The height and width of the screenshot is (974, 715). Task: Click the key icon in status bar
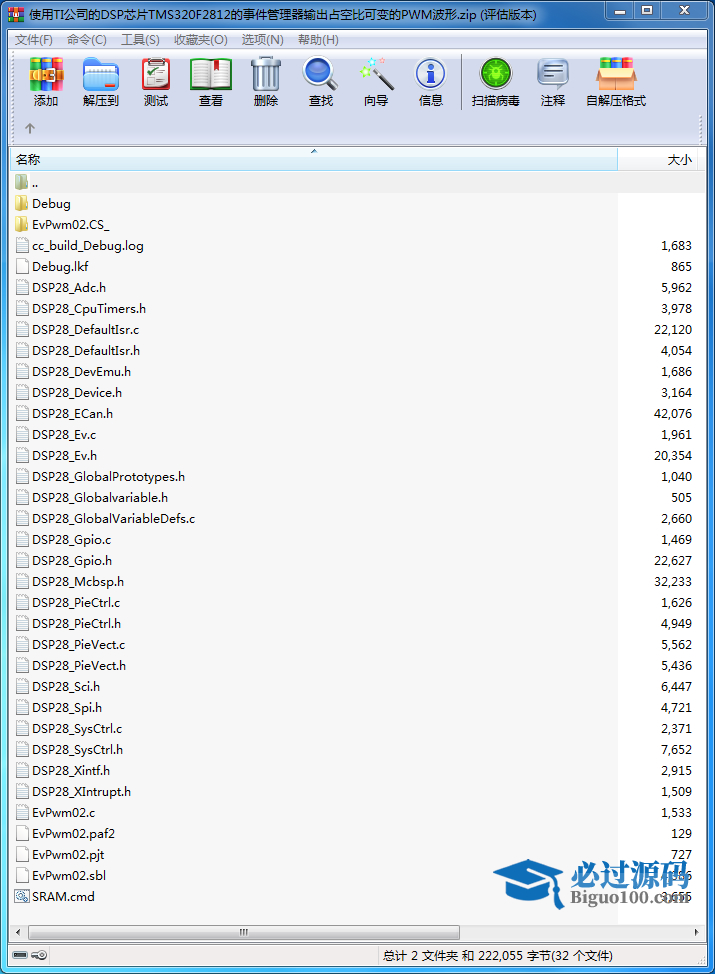tap(39, 955)
